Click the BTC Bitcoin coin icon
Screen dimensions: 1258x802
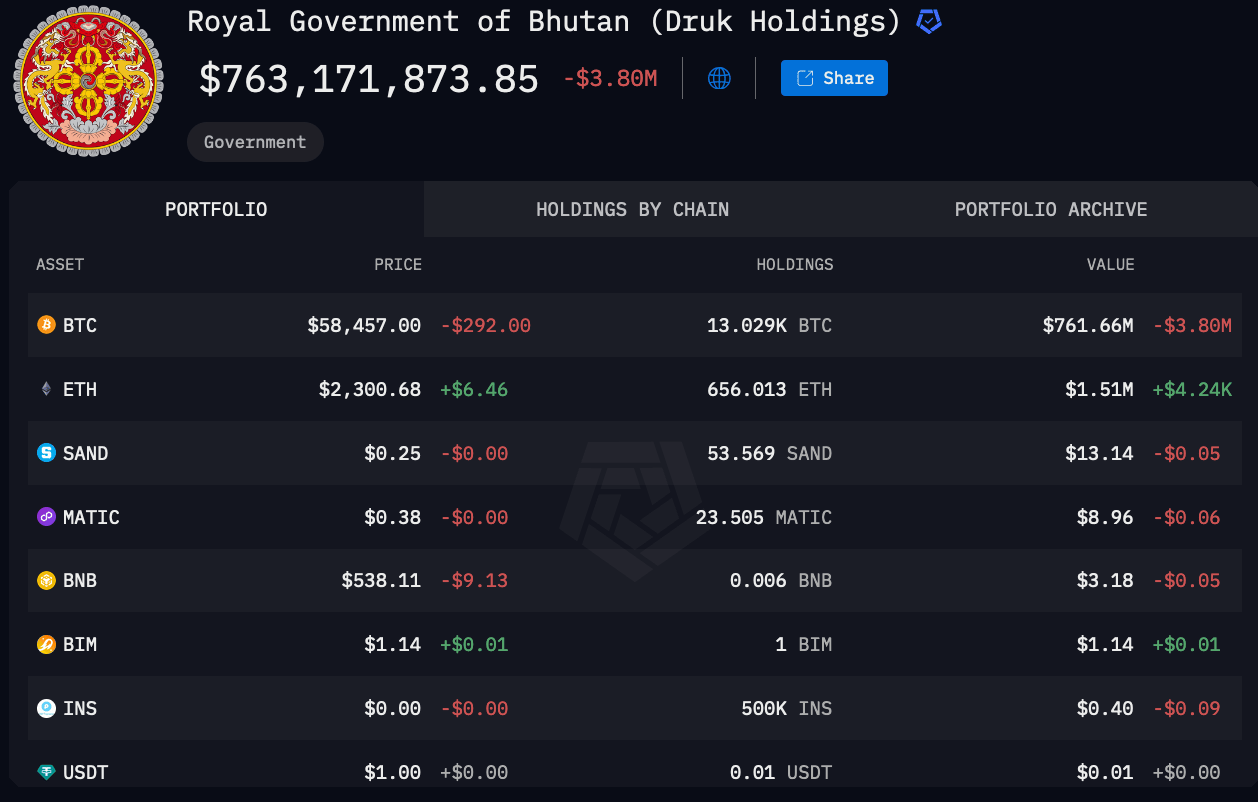pos(44,325)
